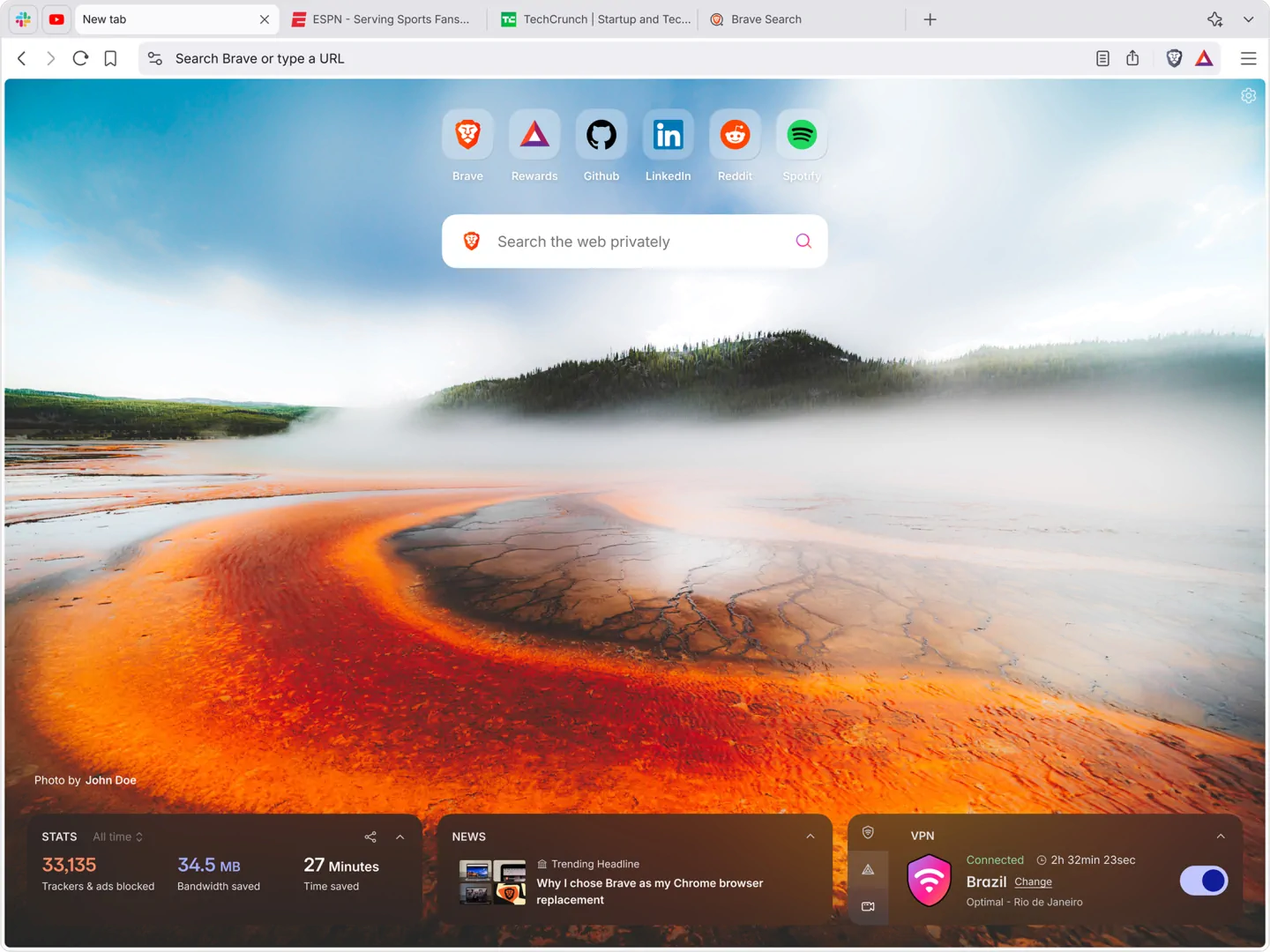Collapse the VPN panel chevron
1270x952 pixels.
(1221, 836)
